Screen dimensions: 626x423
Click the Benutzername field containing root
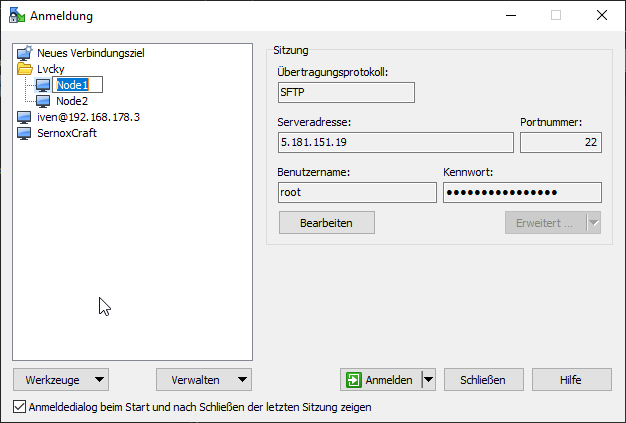click(x=357, y=193)
